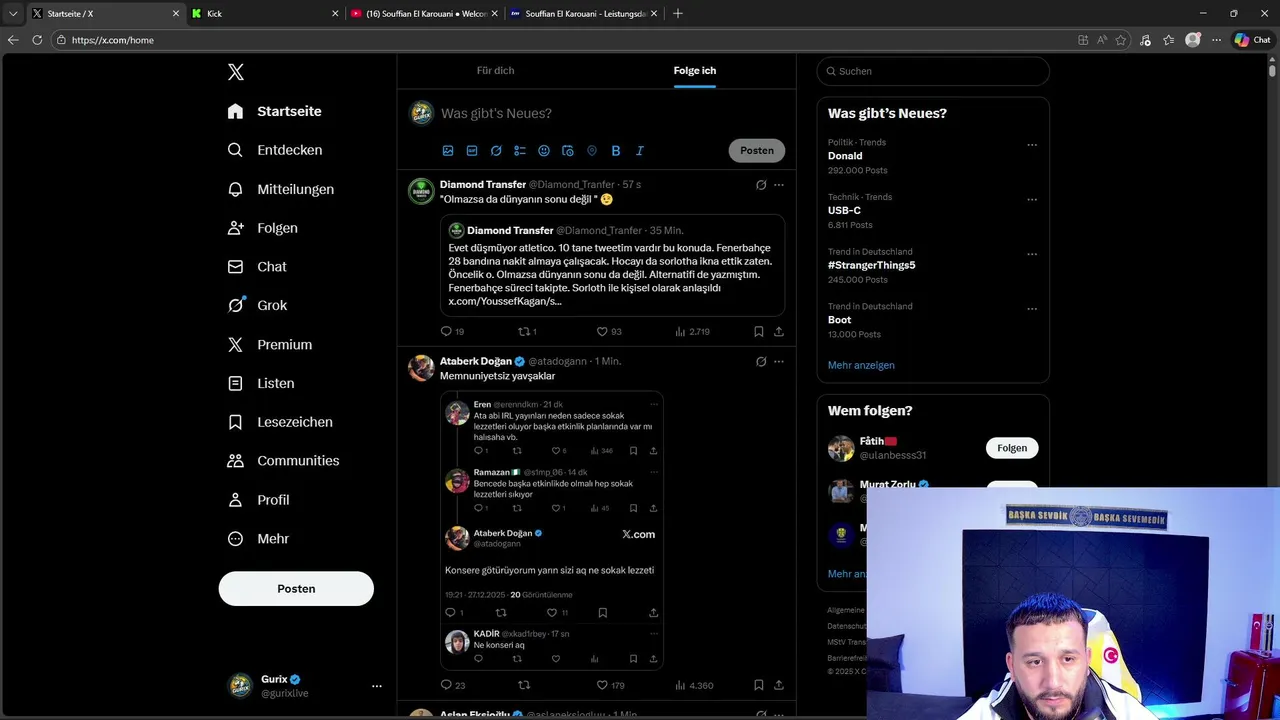Repost the Diamond Transfer post

(x=527, y=331)
